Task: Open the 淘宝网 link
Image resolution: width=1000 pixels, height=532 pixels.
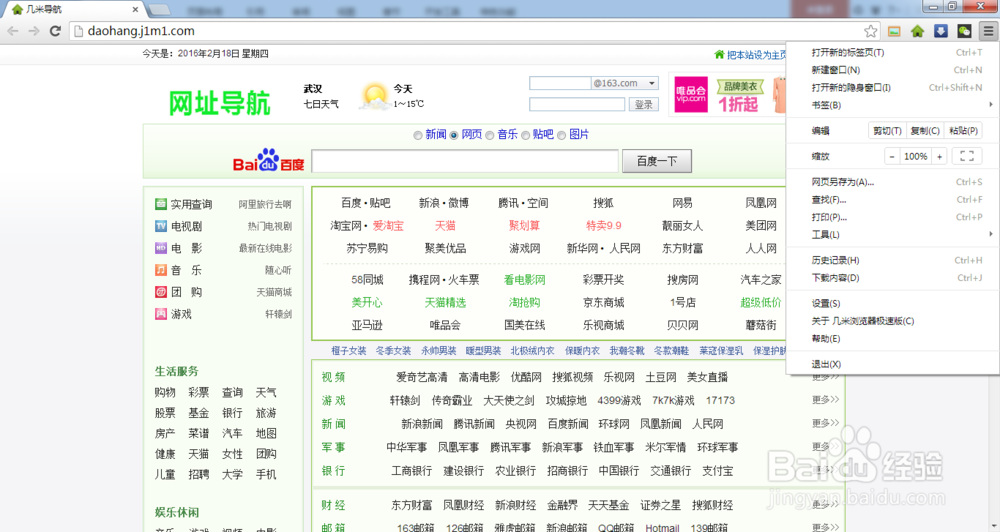Action: click(346, 226)
